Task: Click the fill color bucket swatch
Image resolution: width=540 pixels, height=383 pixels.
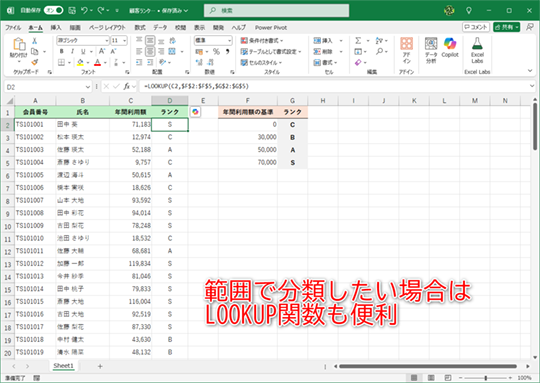Action: [x=80, y=62]
